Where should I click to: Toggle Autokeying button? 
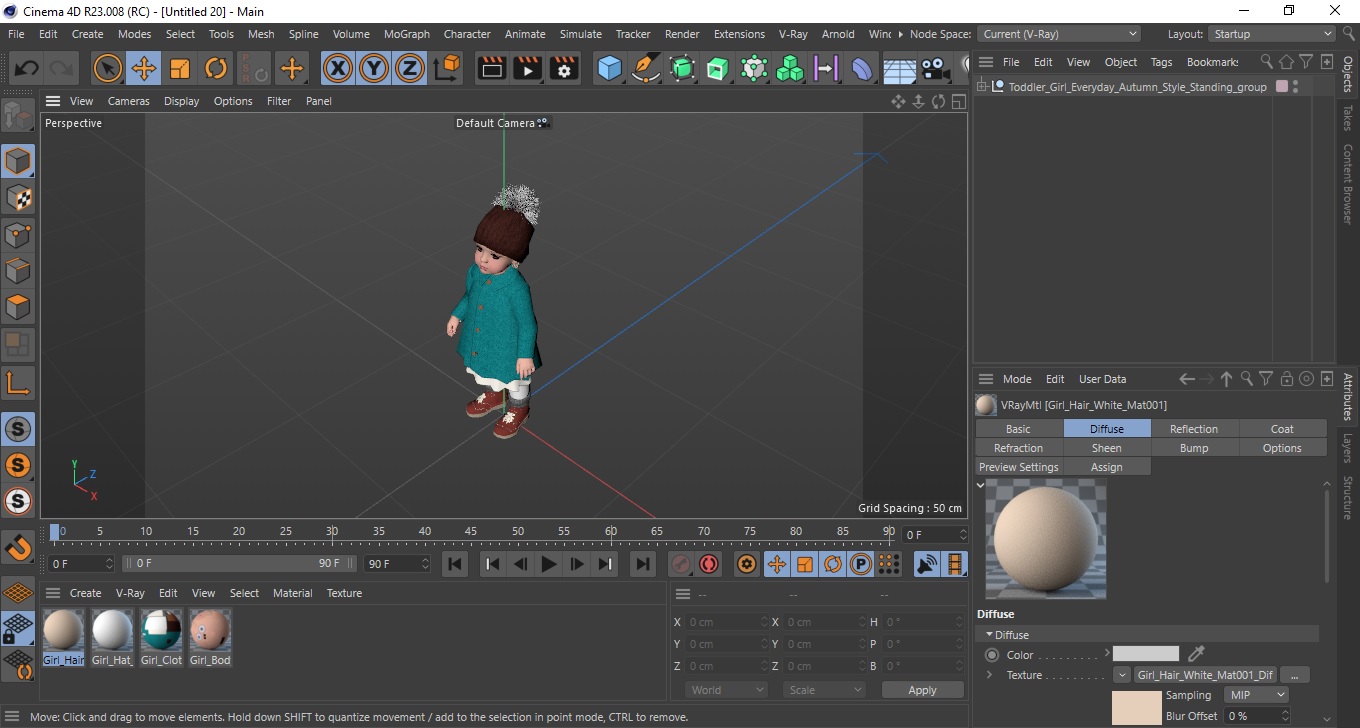pos(709,564)
